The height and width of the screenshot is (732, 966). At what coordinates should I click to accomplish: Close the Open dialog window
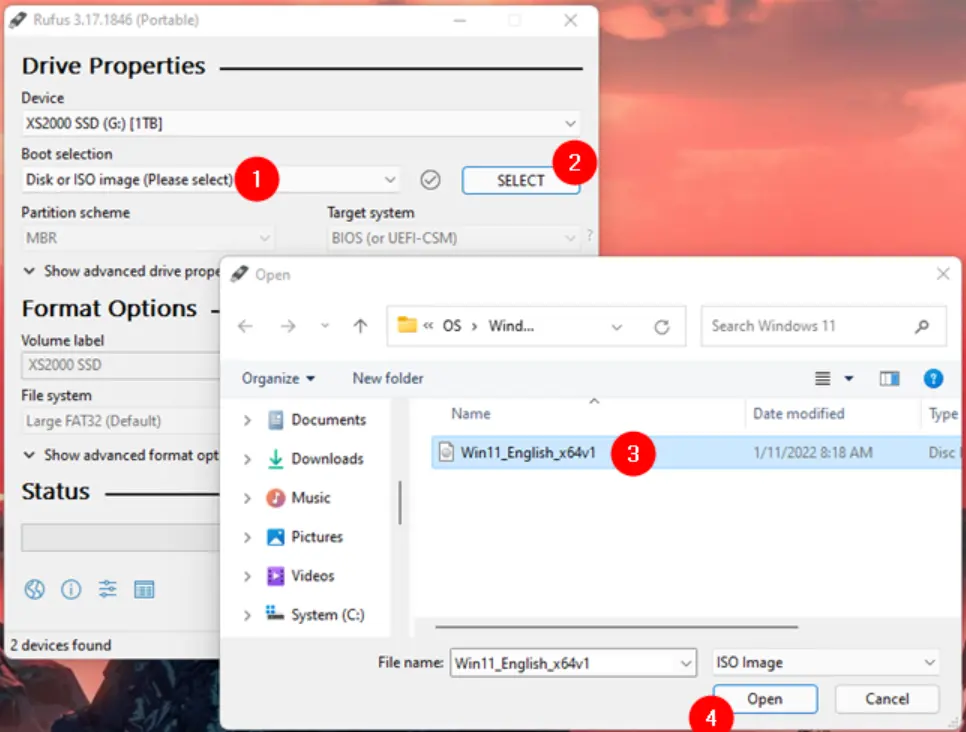coord(943,274)
